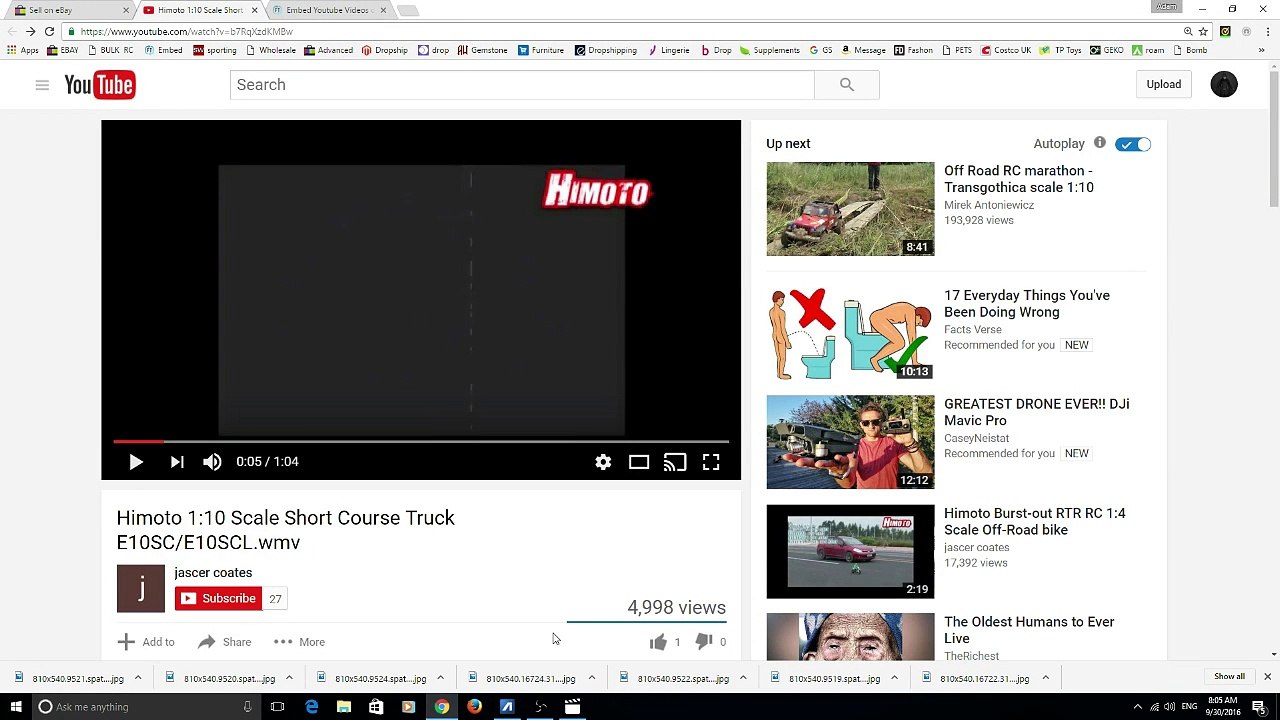Expand options for 810x540.9519 download
This screenshot has height=720, width=1280.
pyautogui.click(x=894, y=678)
